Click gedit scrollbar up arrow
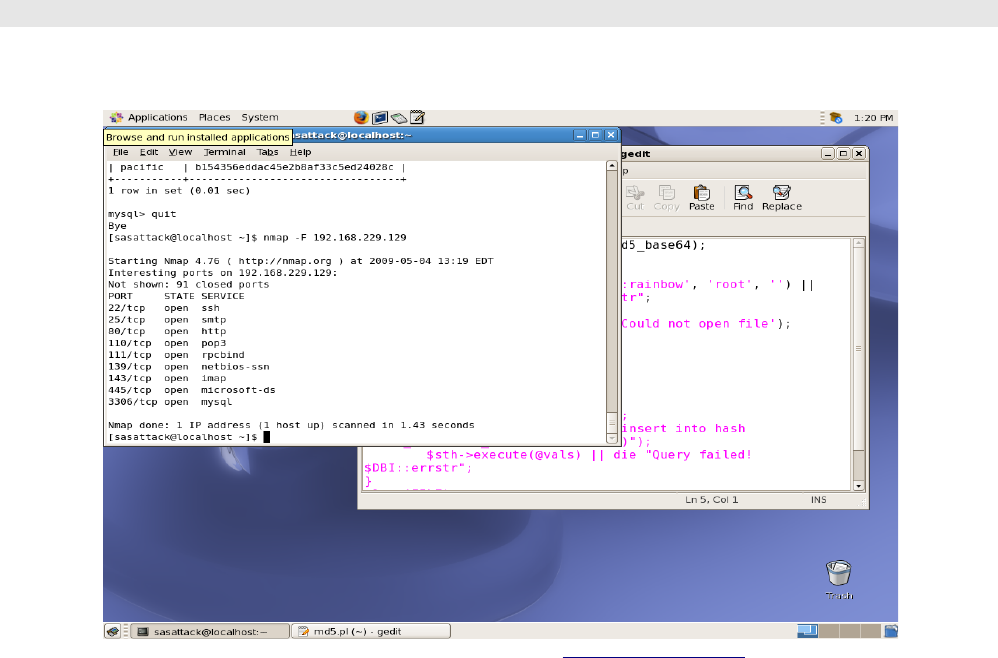 pyautogui.click(x=859, y=244)
